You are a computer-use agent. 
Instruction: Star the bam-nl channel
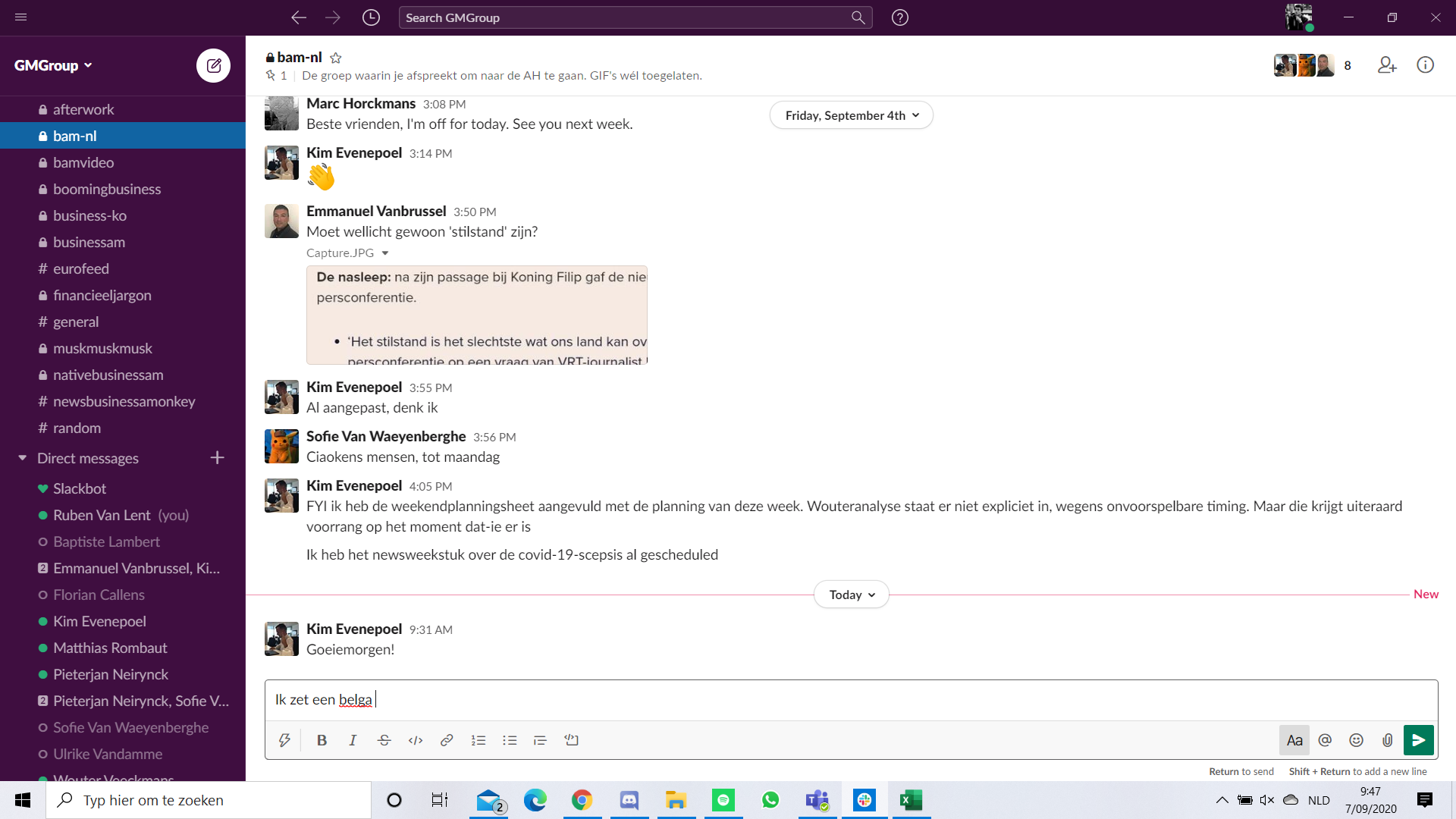pos(336,58)
